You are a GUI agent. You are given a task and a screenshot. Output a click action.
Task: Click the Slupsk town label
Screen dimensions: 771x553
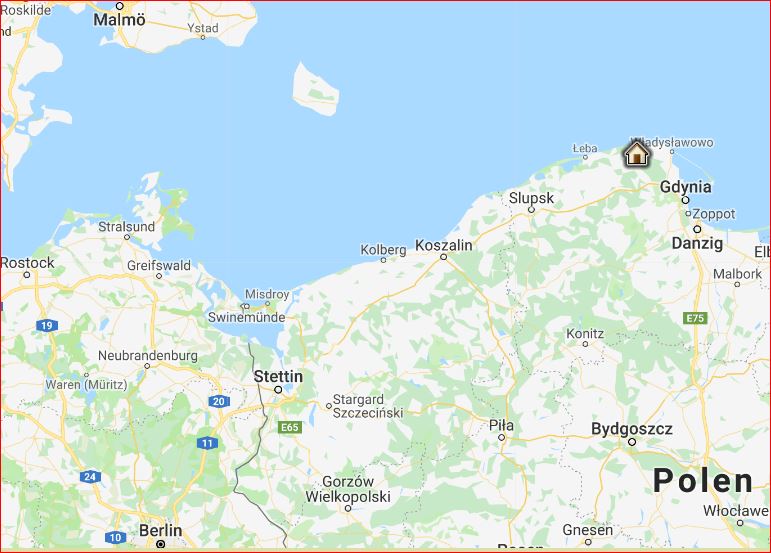pos(531,198)
